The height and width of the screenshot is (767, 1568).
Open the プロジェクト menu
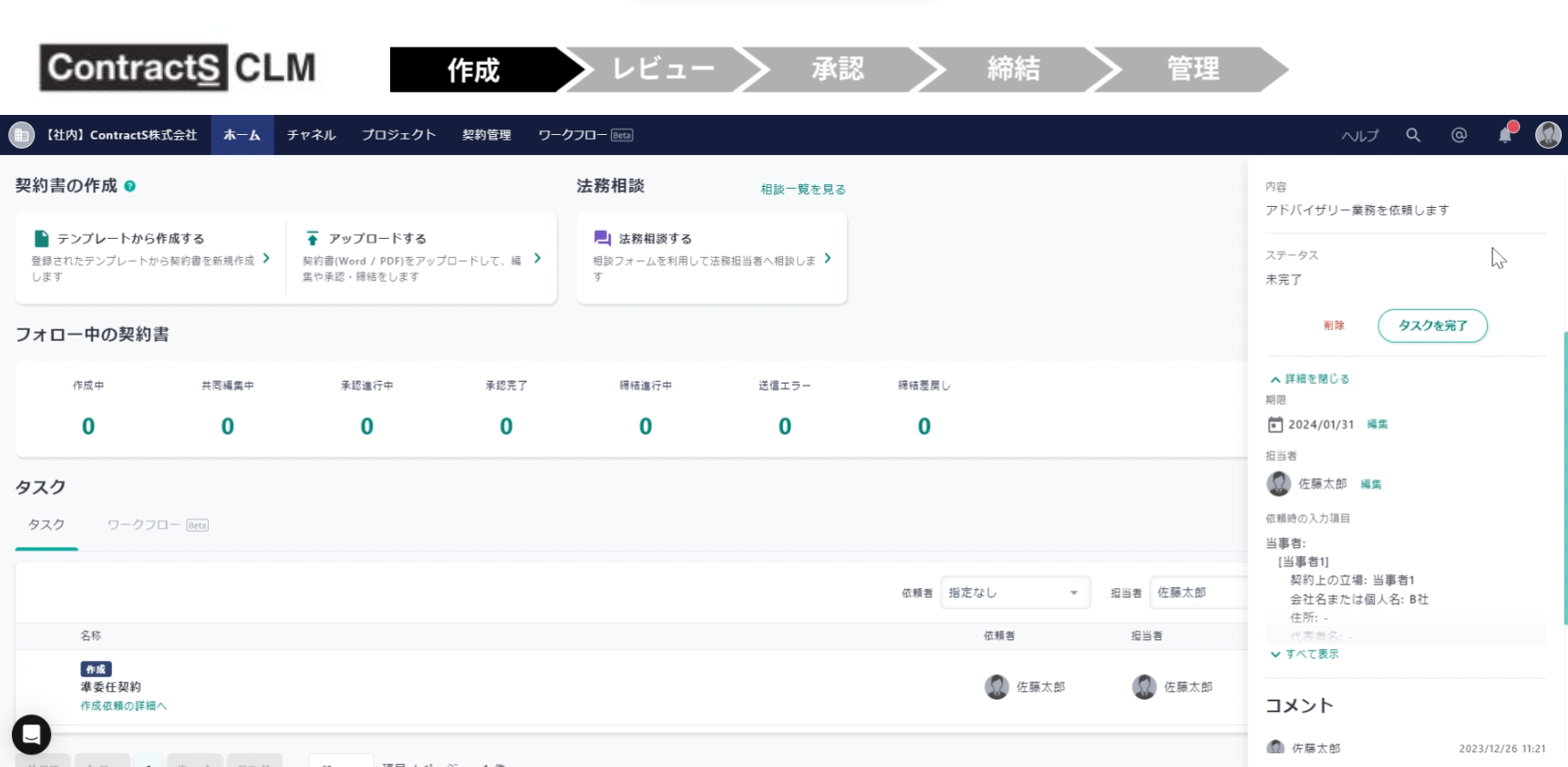coord(398,135)
